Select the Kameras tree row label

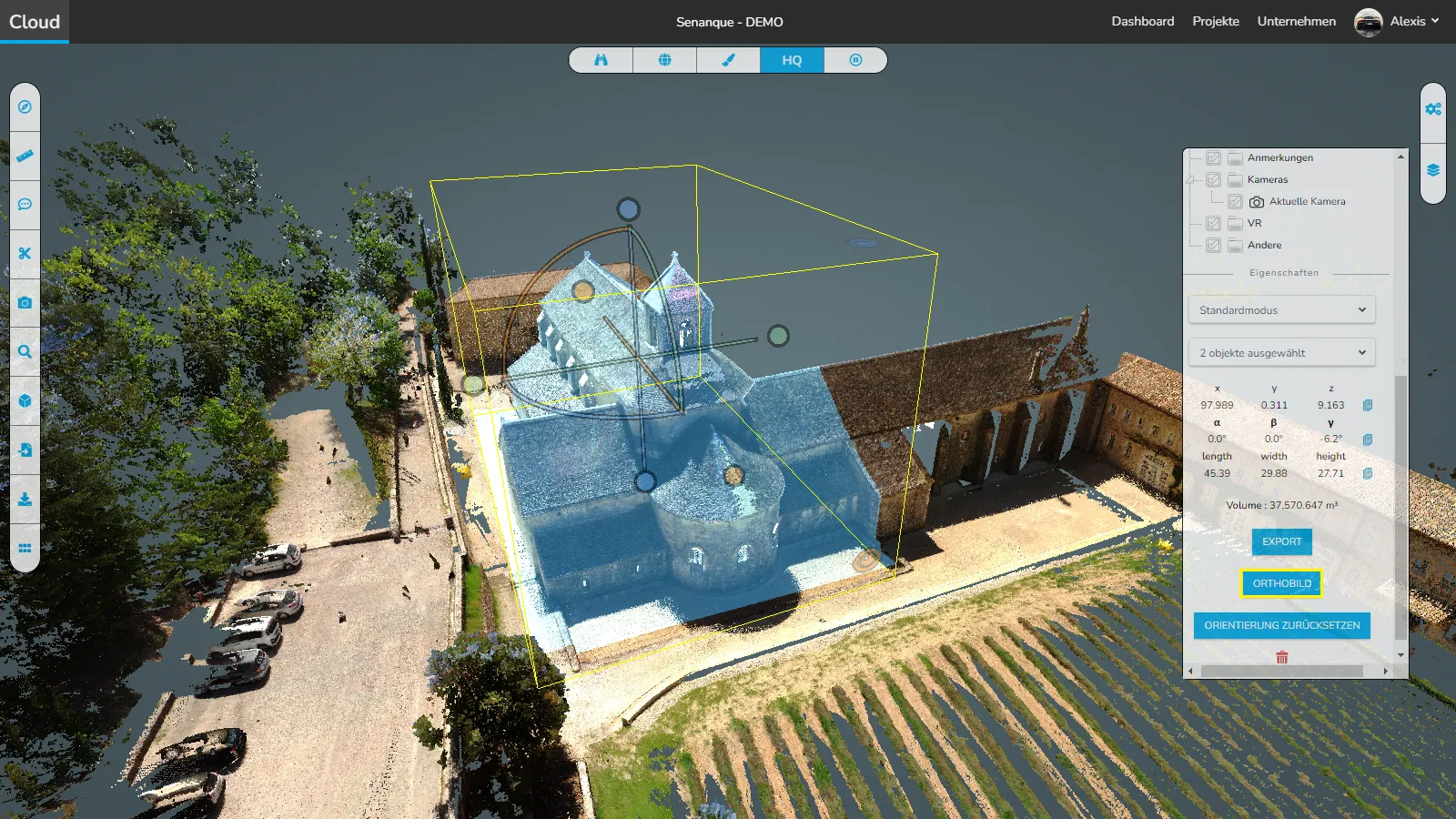1268,179
